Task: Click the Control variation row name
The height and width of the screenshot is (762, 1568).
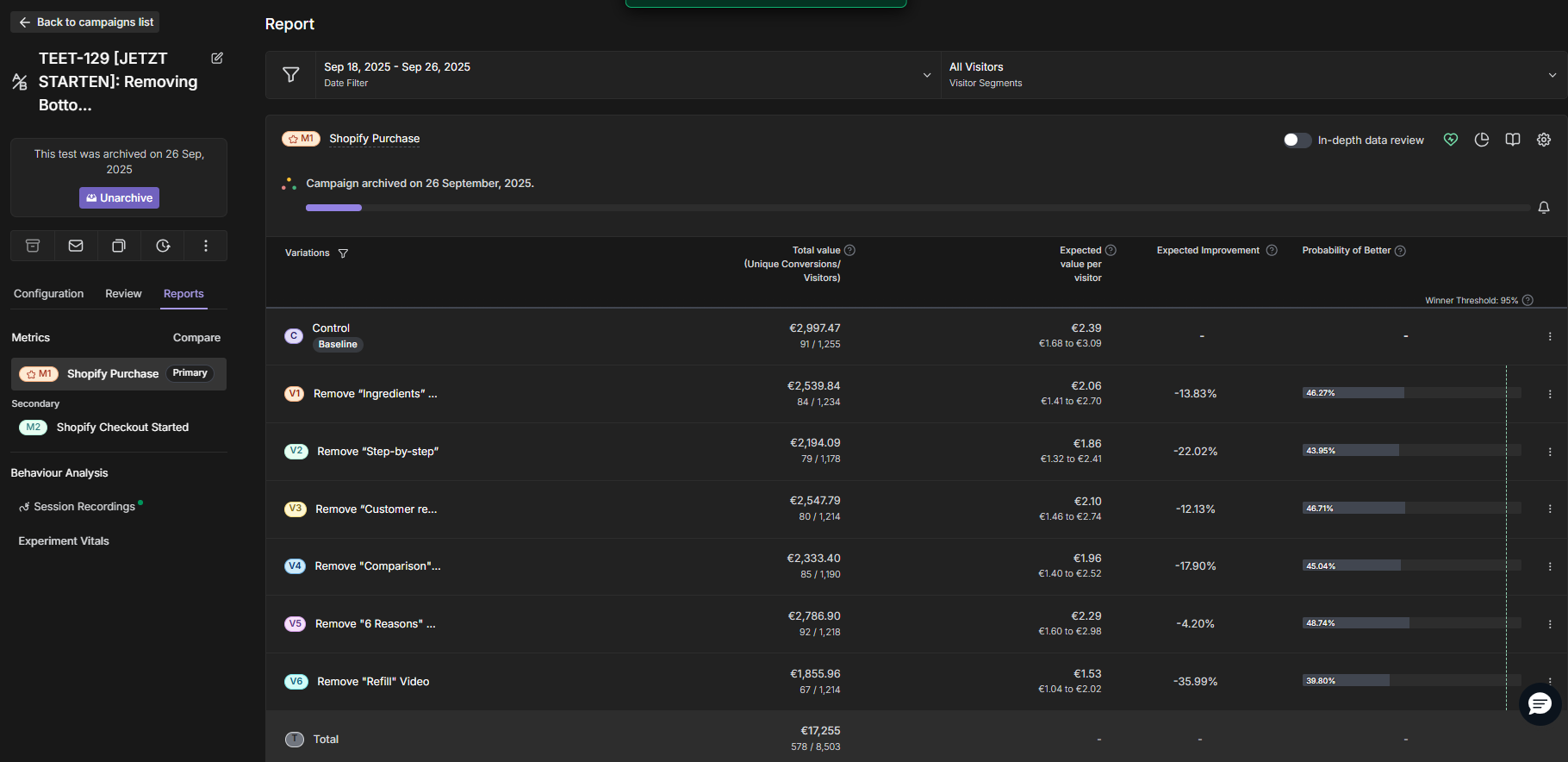Action: click(x=331, y=328)
